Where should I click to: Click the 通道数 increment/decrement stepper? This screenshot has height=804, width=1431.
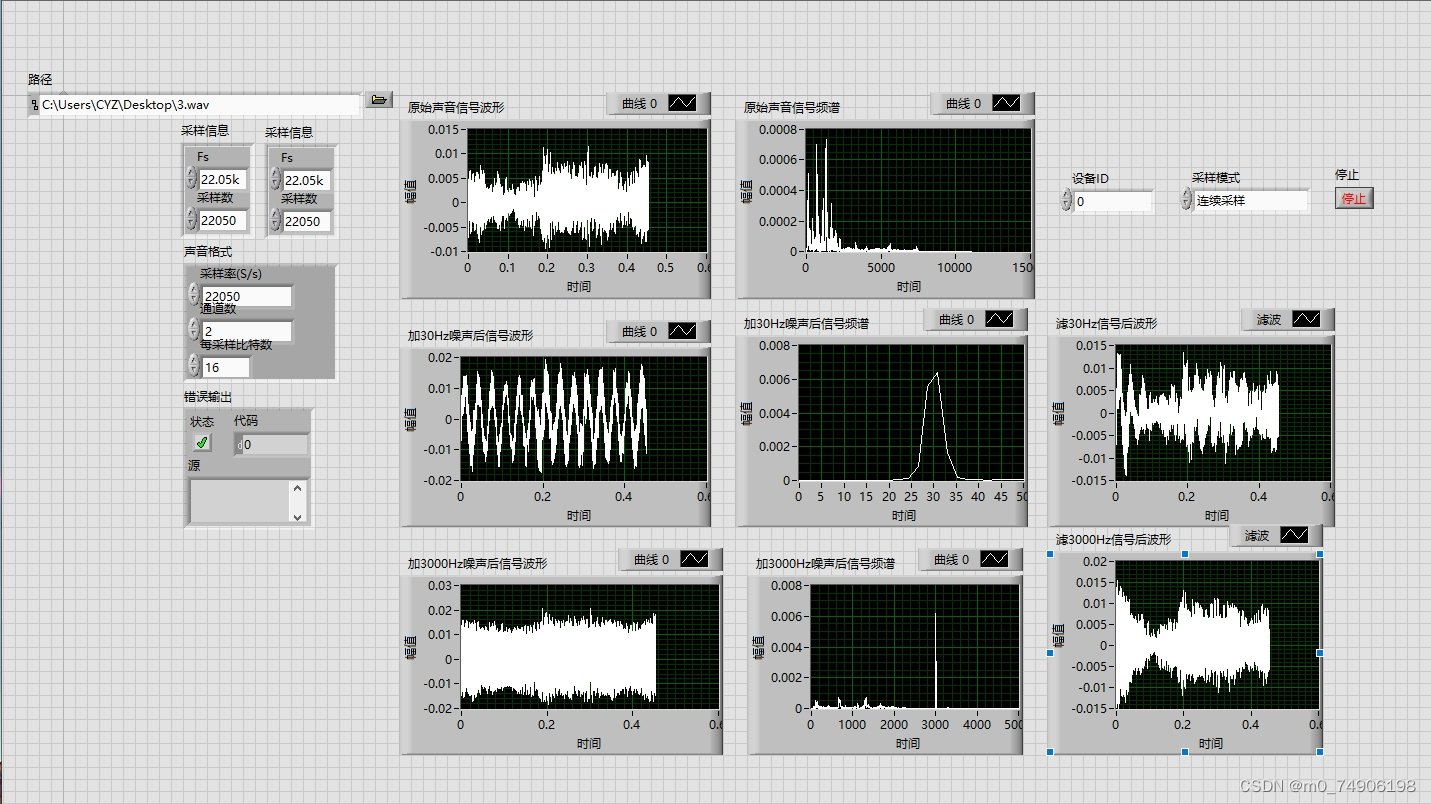coord(194,329)
